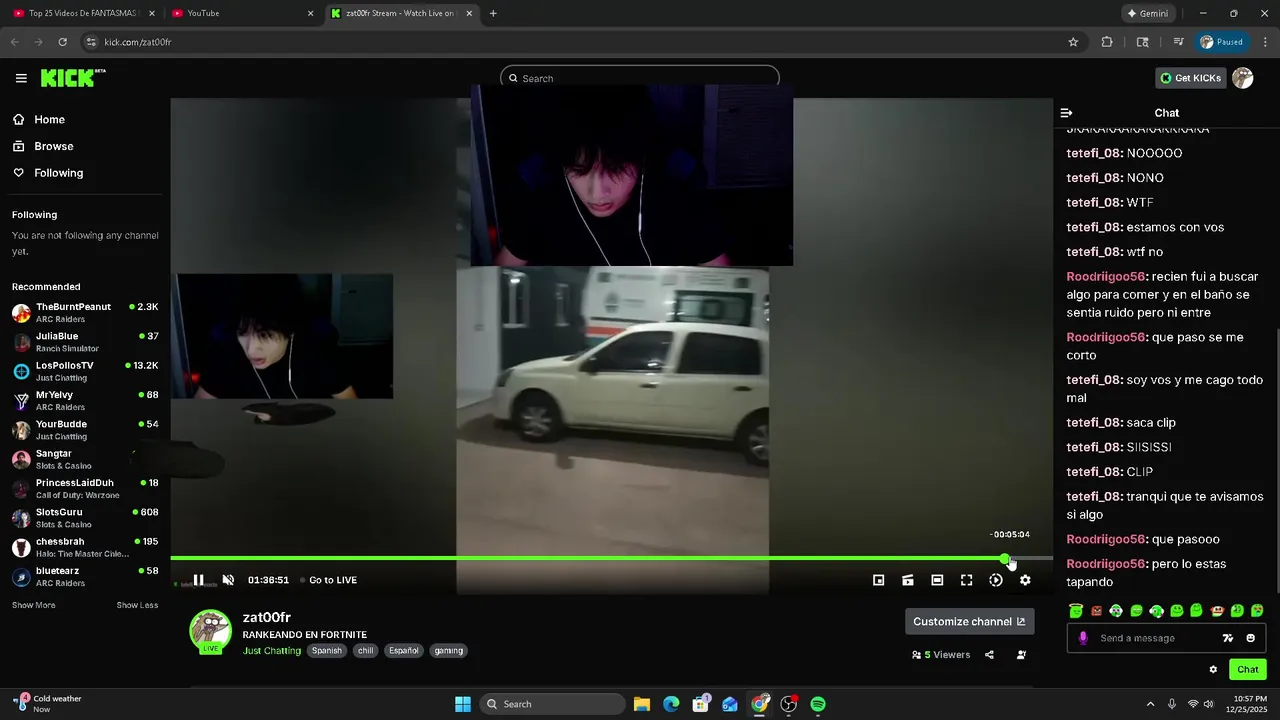Click the red angry emote in chat

coord(1096,611)
